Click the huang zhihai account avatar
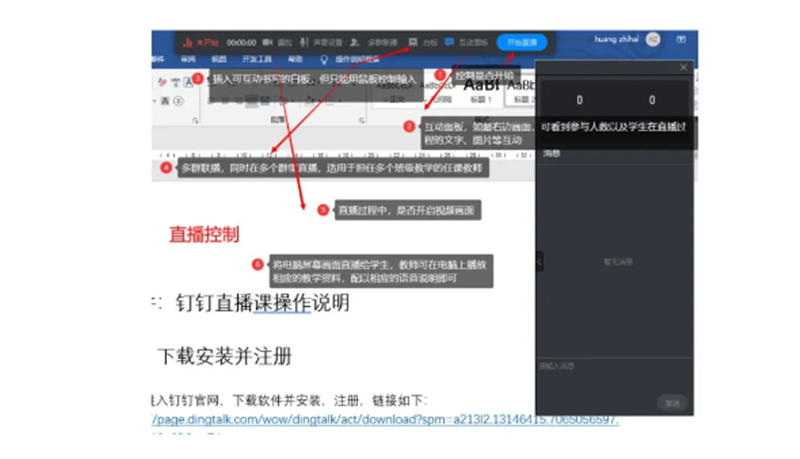 pos(653,39)
